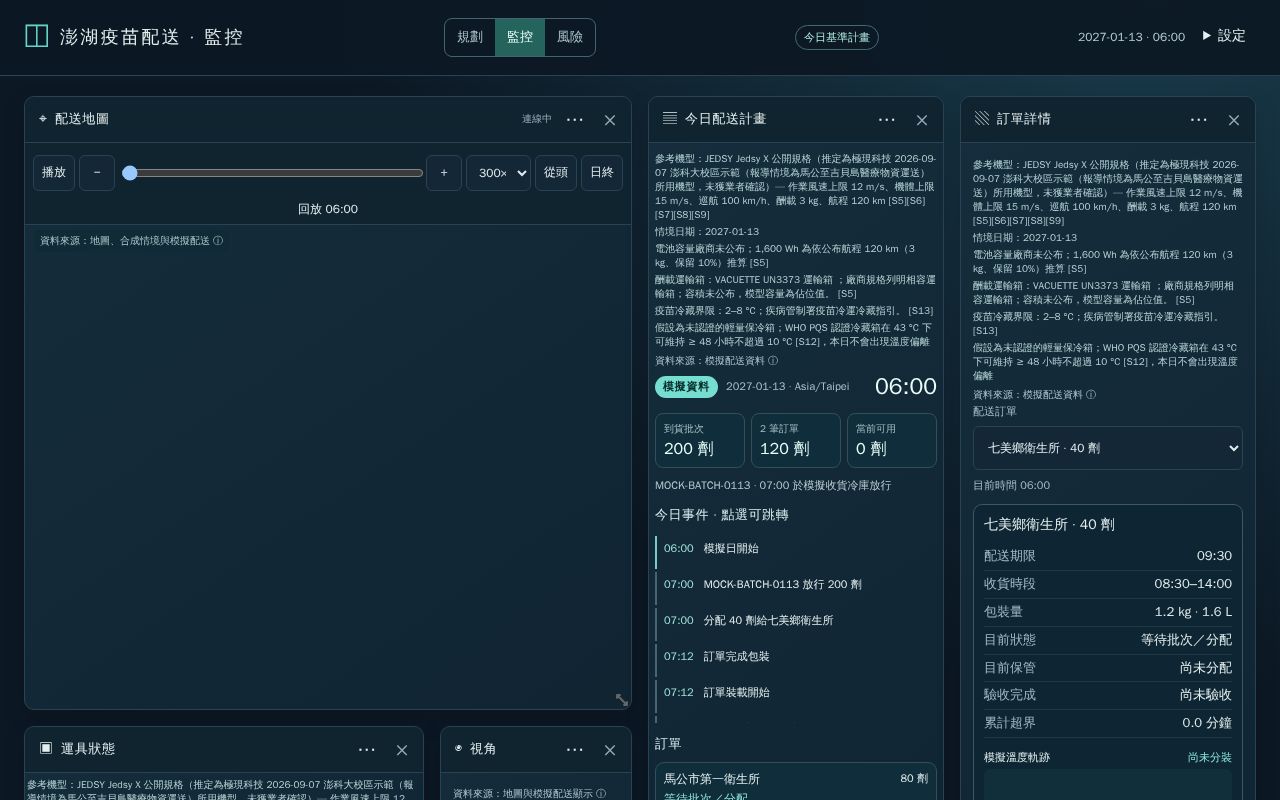
Task: Switch to the 規劃 tab
Action: click(470, 37)
